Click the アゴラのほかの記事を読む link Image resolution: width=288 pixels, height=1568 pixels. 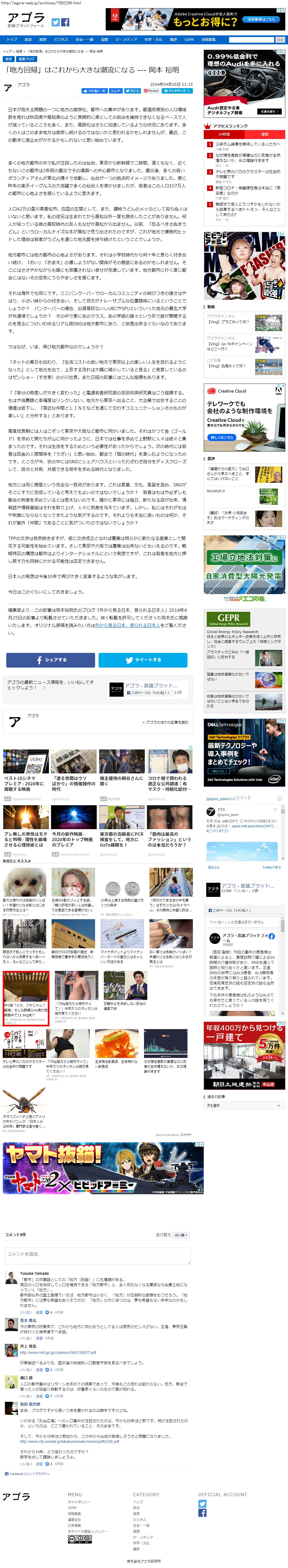[x=165, y=723]
